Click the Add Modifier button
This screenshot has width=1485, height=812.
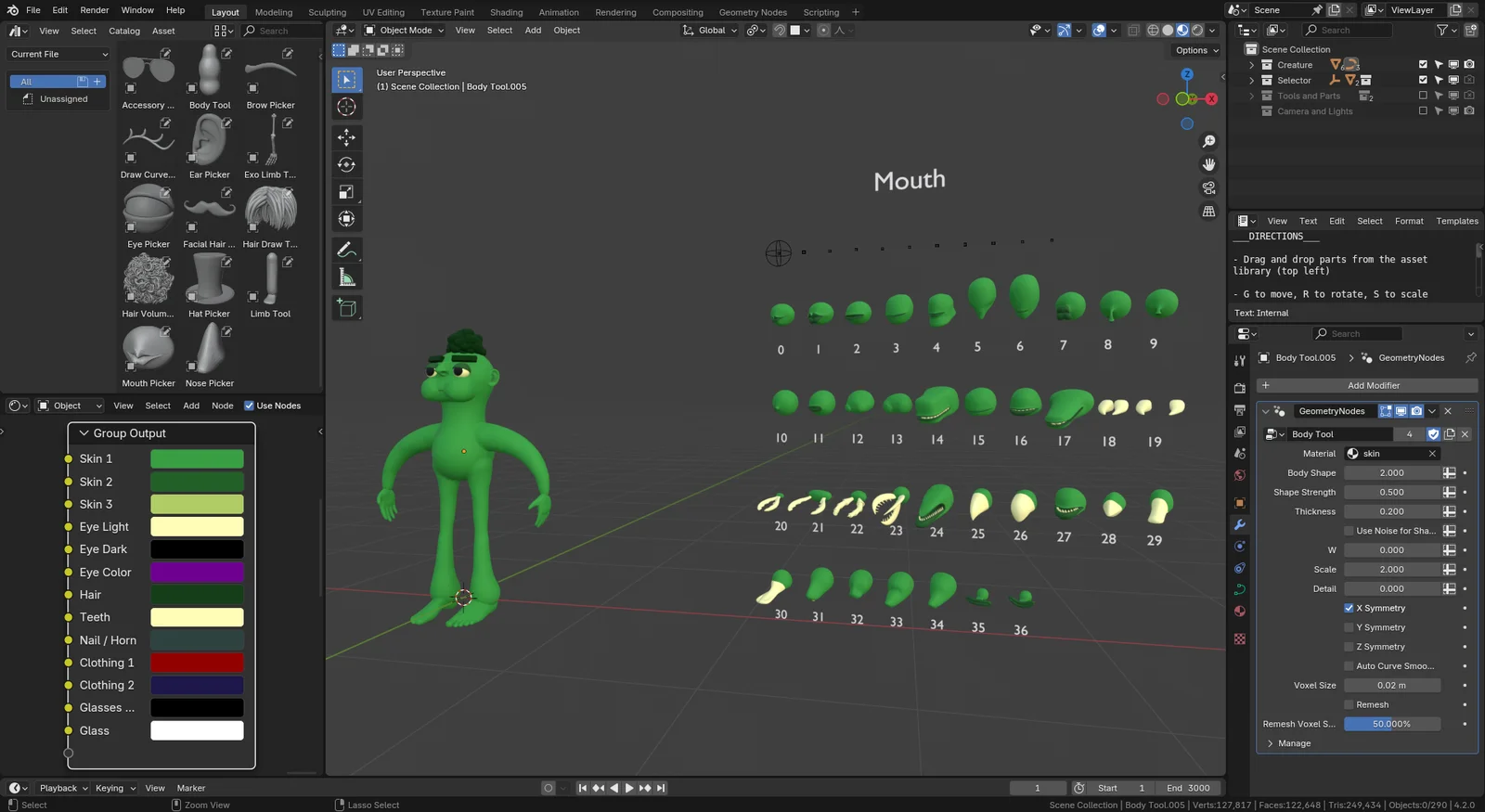click(x=1366, y=385)
